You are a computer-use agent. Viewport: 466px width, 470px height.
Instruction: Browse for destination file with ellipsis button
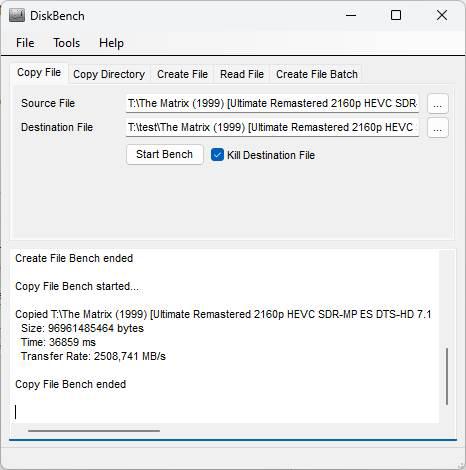438,128
